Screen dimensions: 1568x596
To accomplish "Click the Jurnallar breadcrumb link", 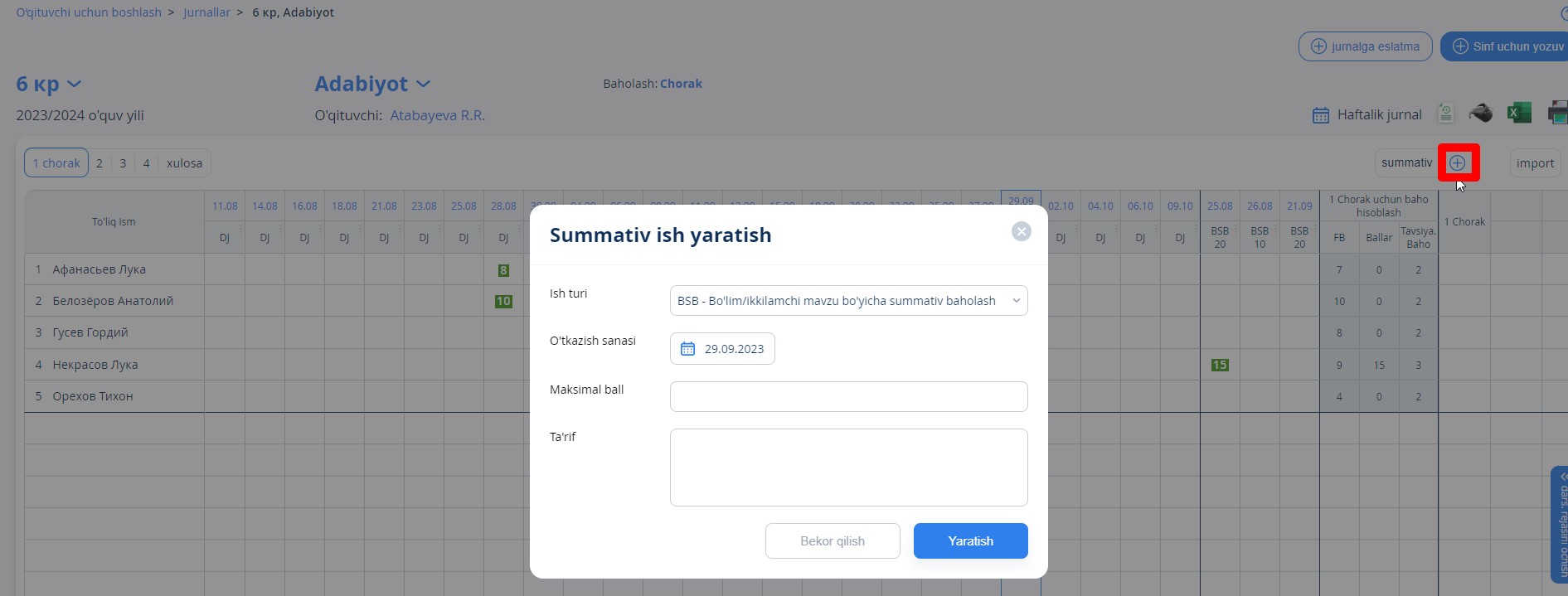I will tap(206, 12).
